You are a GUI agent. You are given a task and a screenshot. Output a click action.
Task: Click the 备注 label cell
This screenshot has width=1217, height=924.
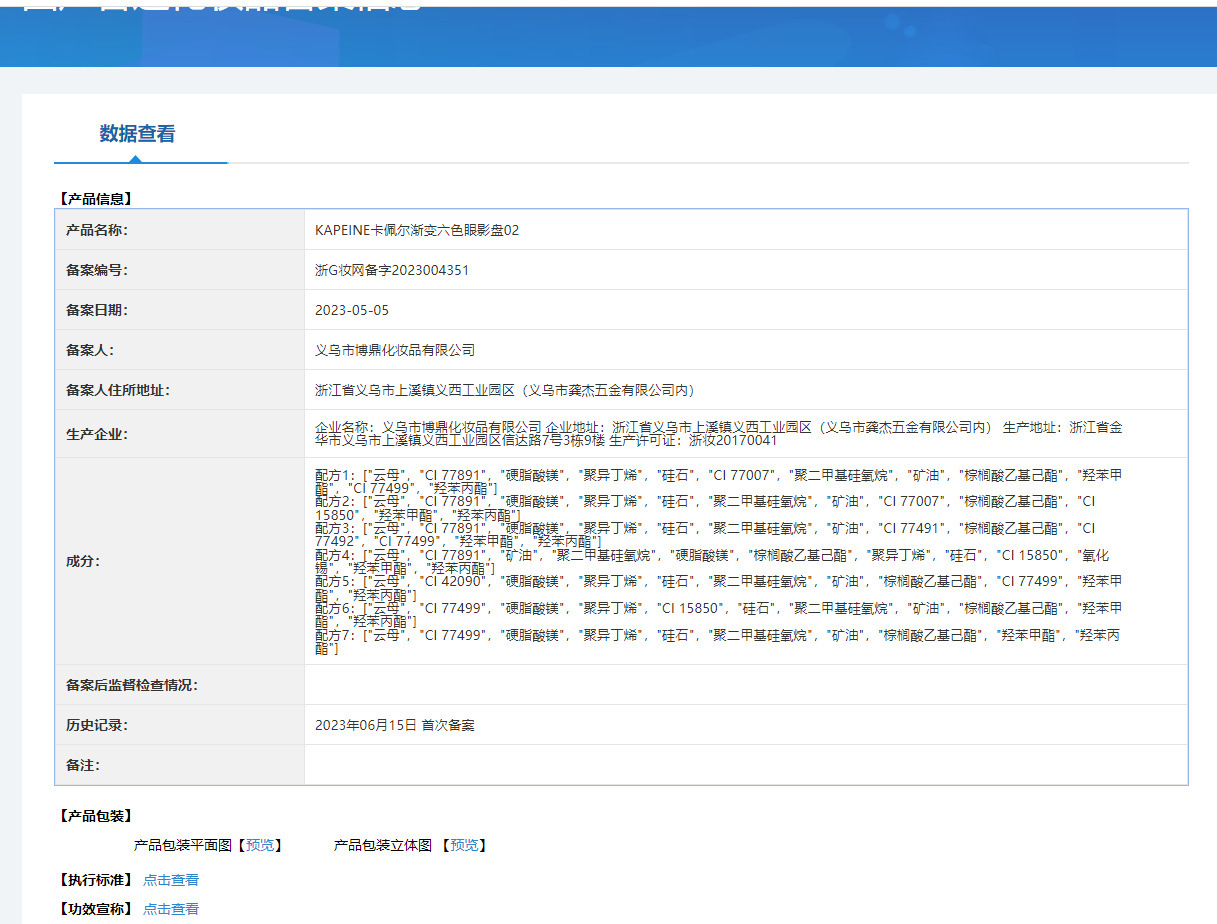coord(180,765)
